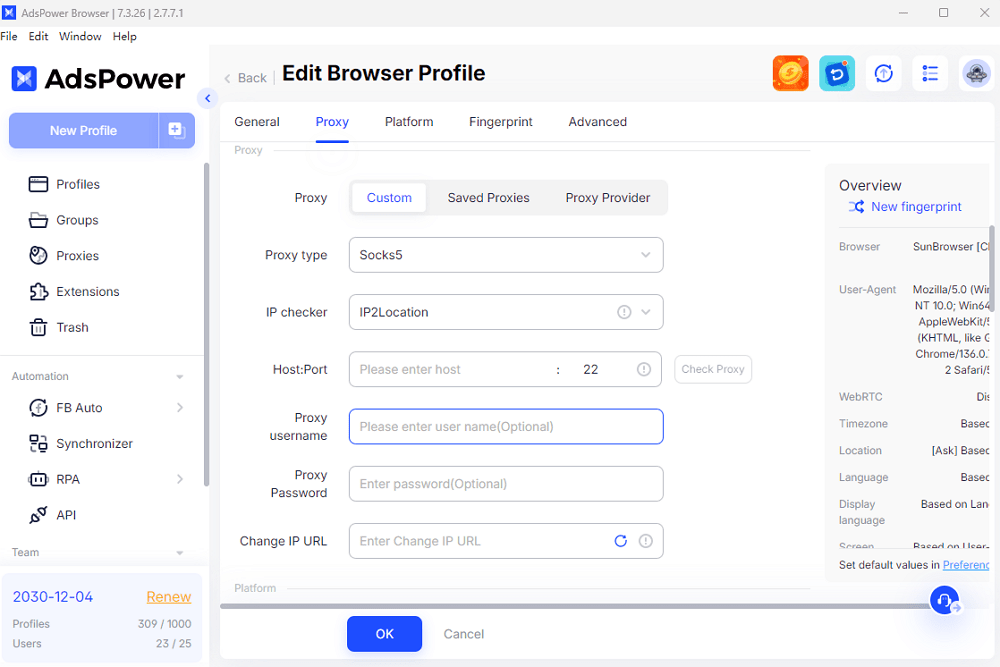The image size is (1000, 667).
Task: Open the user avatar menu
Action: pos(976,73)
